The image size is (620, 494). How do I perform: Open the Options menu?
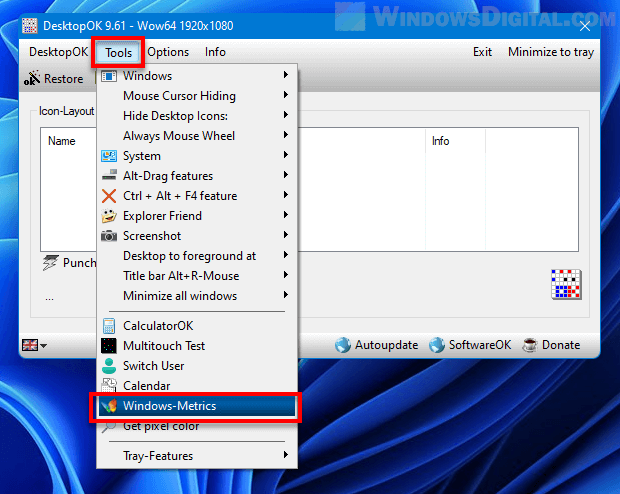tap(168, 52)
